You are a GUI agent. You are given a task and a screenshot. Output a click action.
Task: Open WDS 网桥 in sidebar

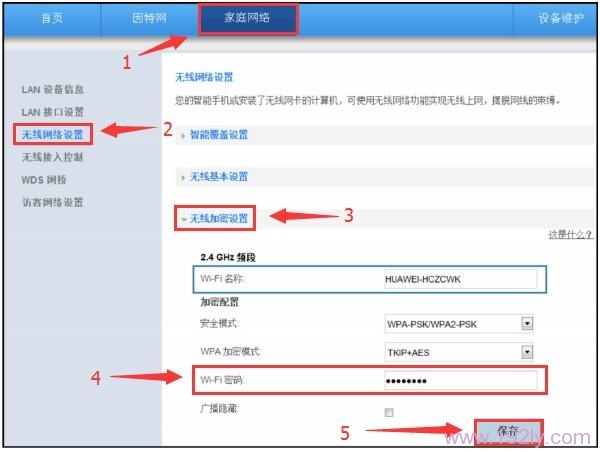pos(44,180)
